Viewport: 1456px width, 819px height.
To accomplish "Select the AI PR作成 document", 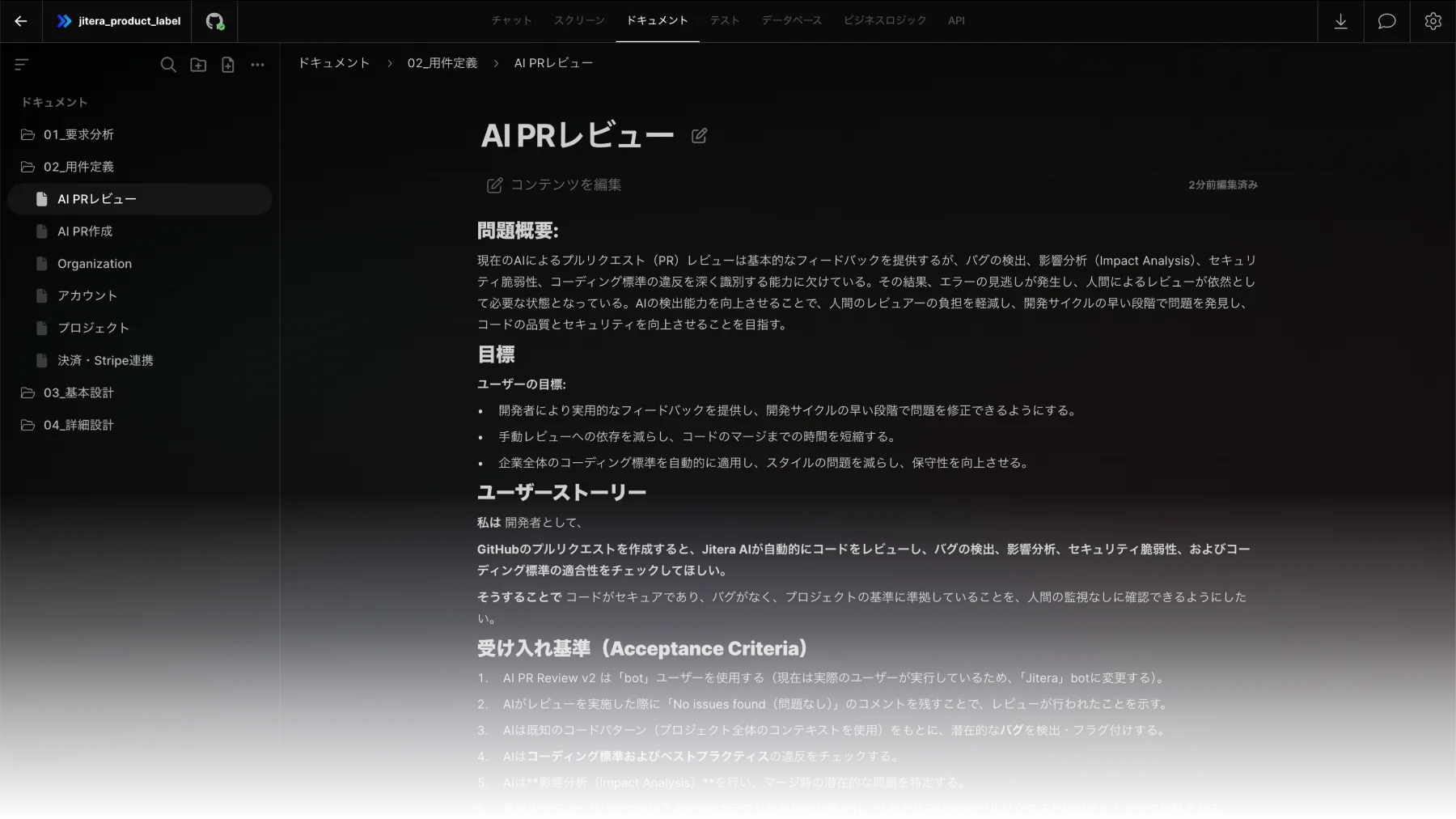I will (86, 231).
